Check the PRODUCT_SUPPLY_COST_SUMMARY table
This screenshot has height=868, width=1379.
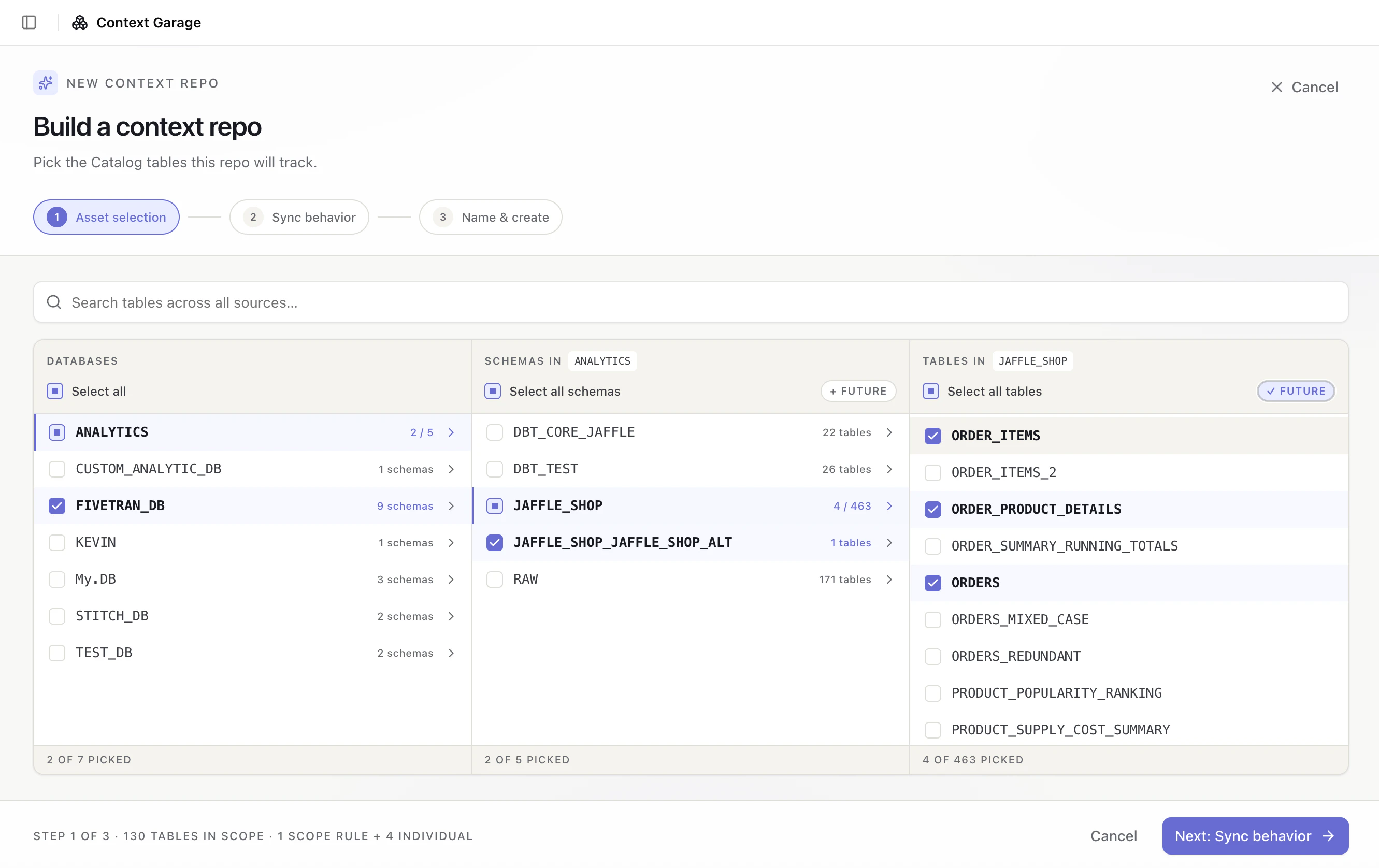[x=933, y=729]
